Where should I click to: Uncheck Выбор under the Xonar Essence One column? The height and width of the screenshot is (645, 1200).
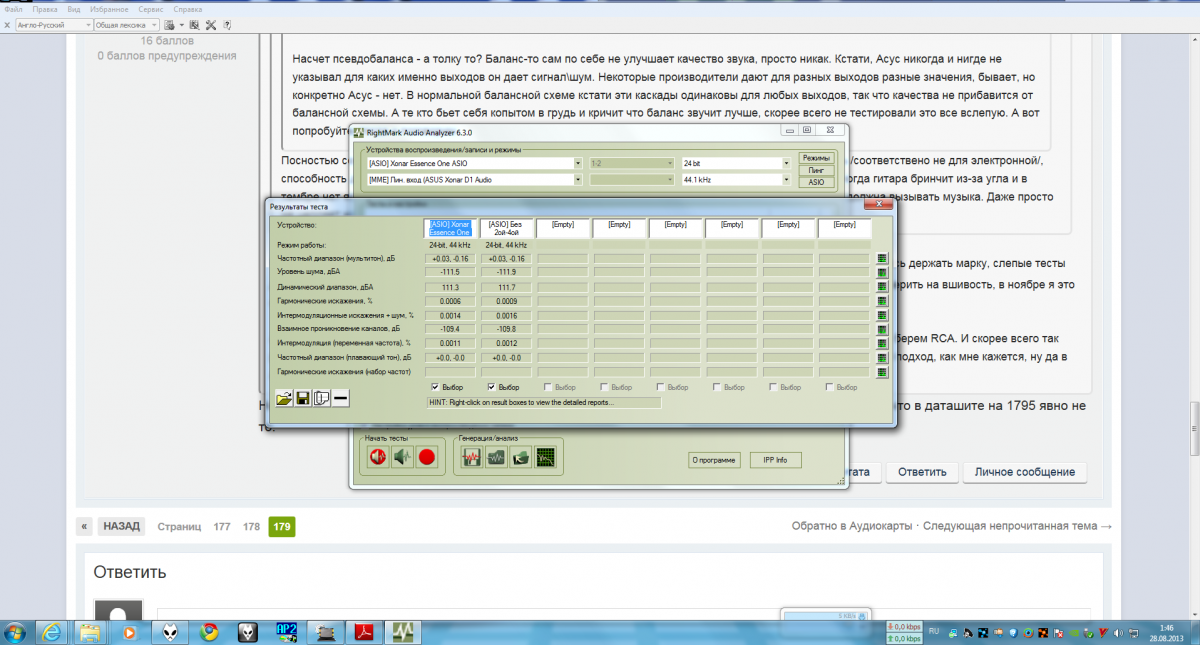(x=434, y=387)
